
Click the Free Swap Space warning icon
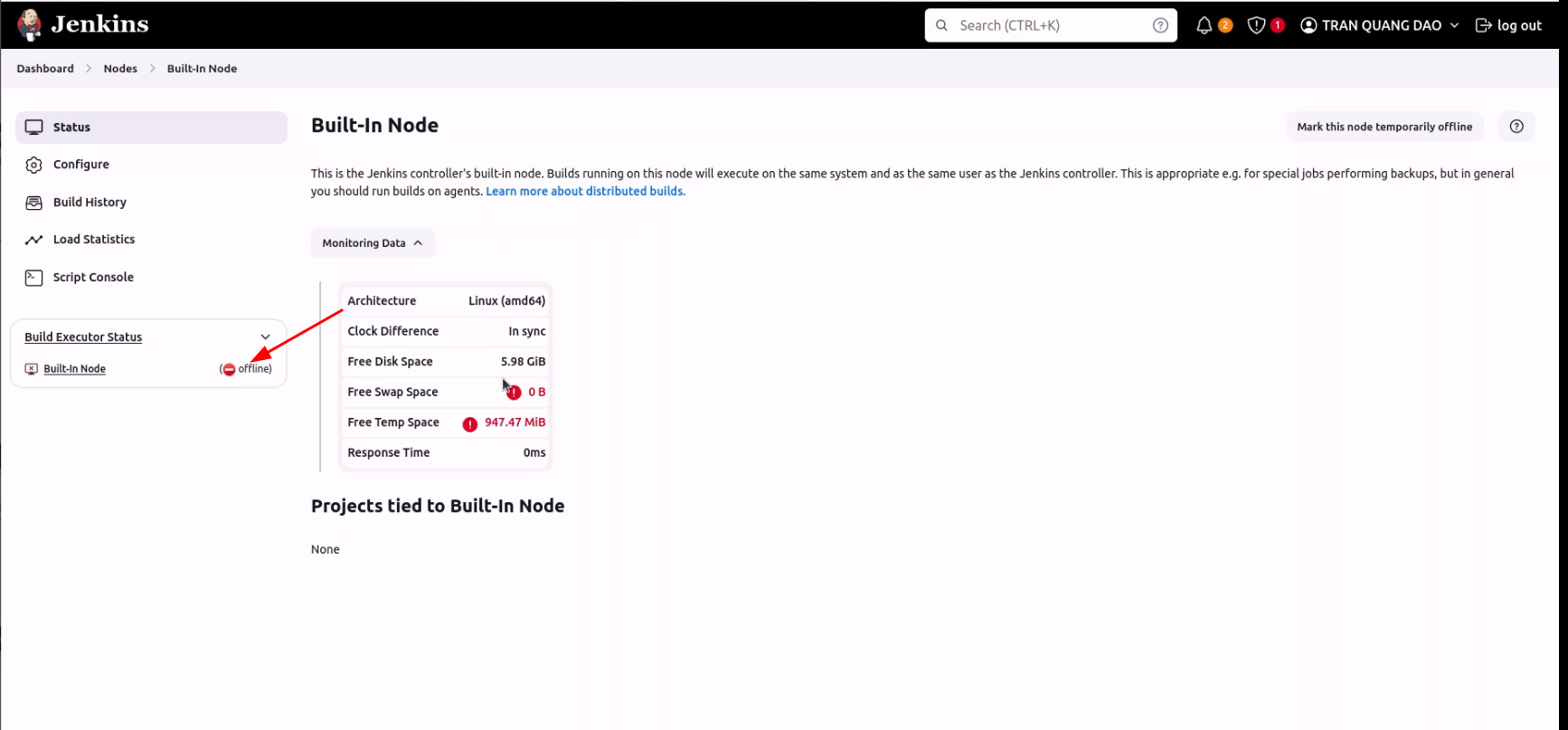point(514,393)
